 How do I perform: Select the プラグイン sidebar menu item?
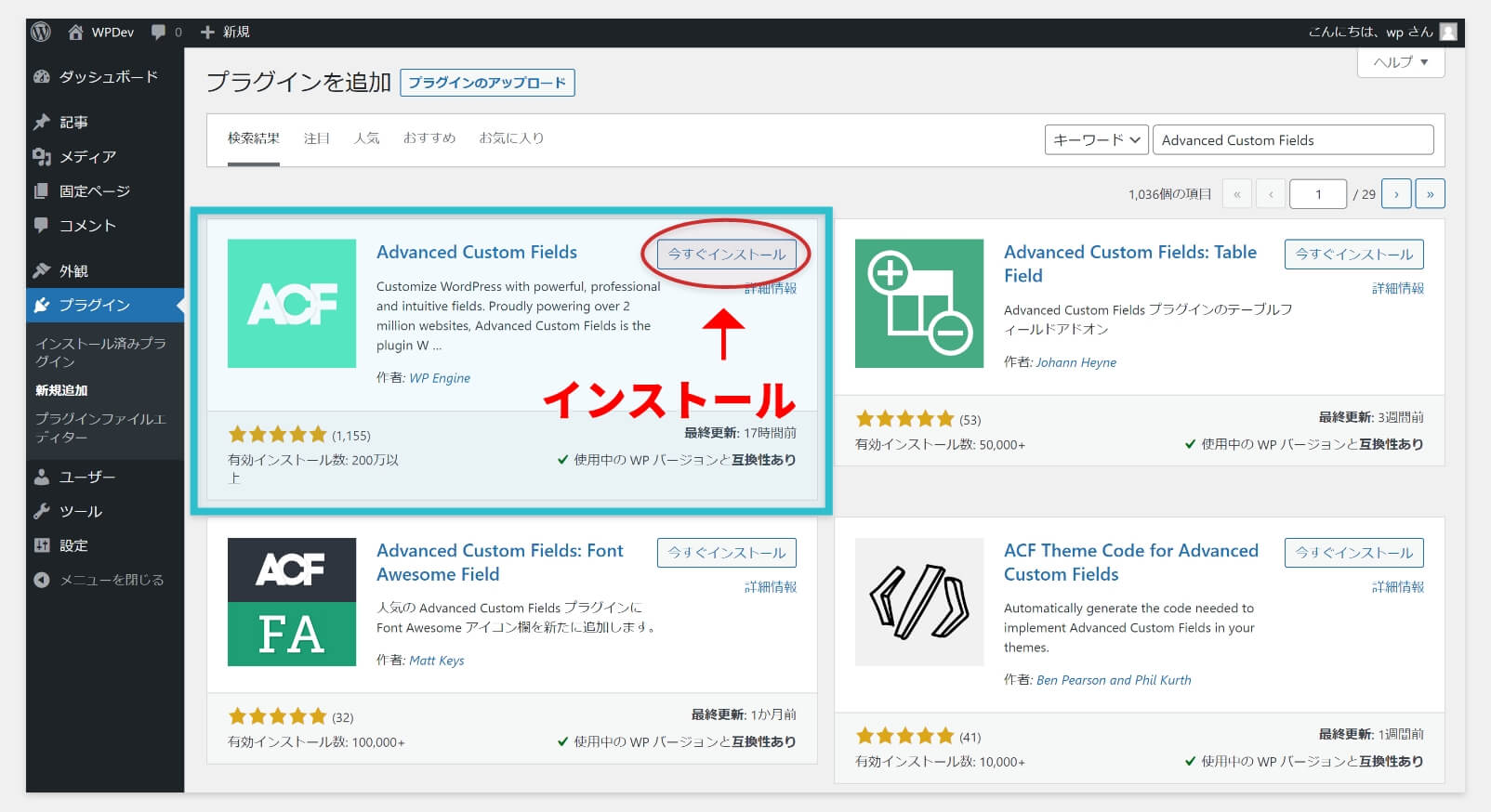pyautogui.click(x=105, y=305)
